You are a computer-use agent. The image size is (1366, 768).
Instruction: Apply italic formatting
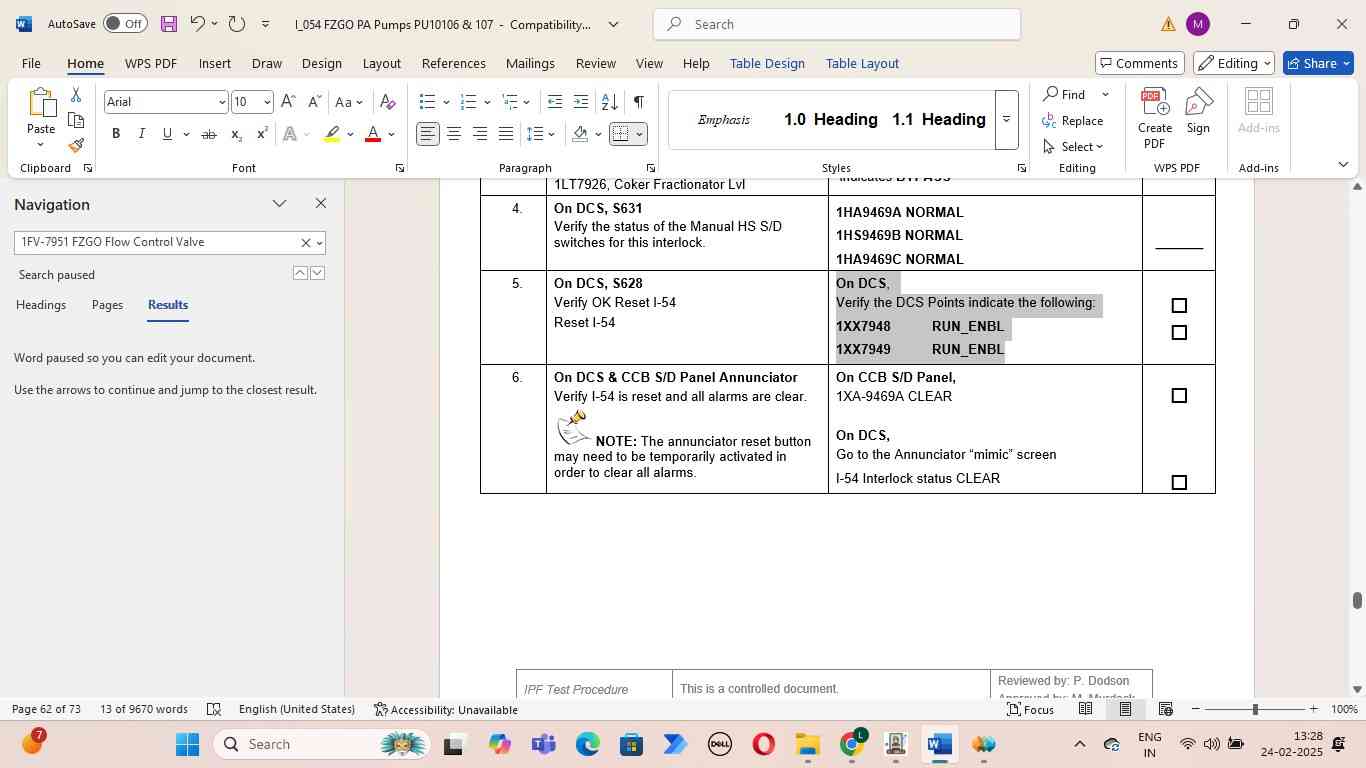[141, 134]
